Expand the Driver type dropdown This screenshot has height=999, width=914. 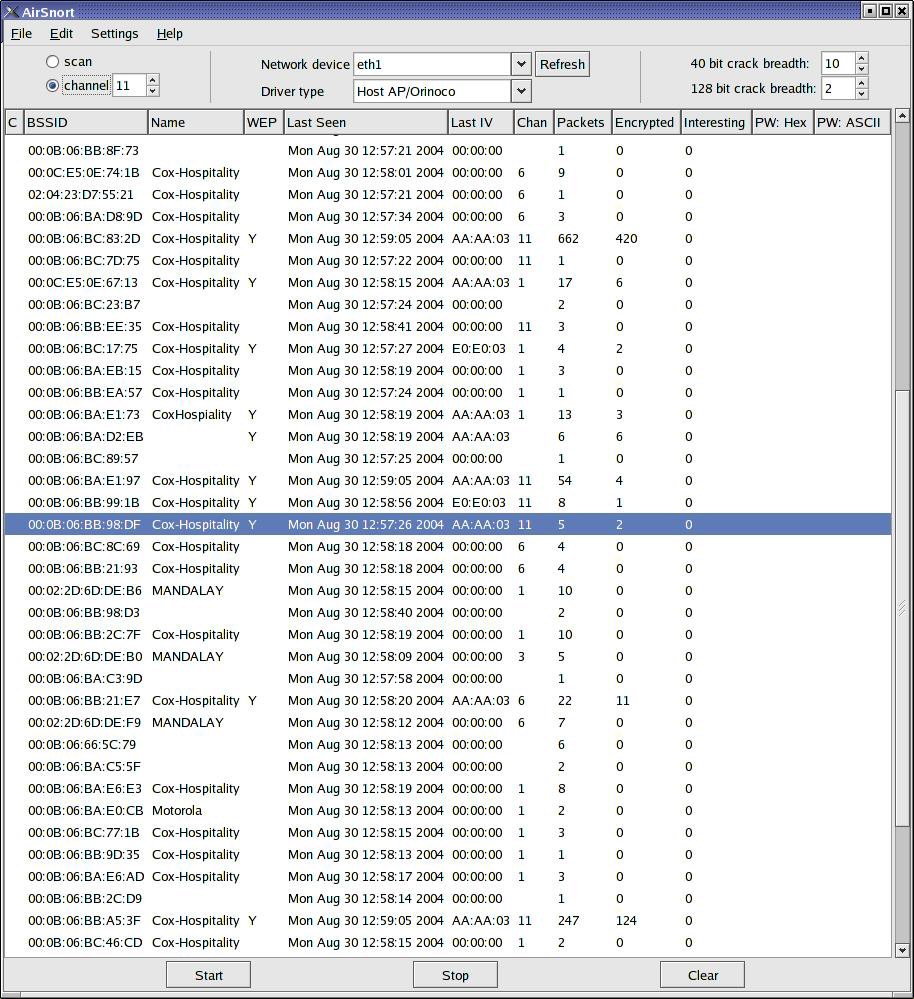pyautogui.click(x=520, y=91)
